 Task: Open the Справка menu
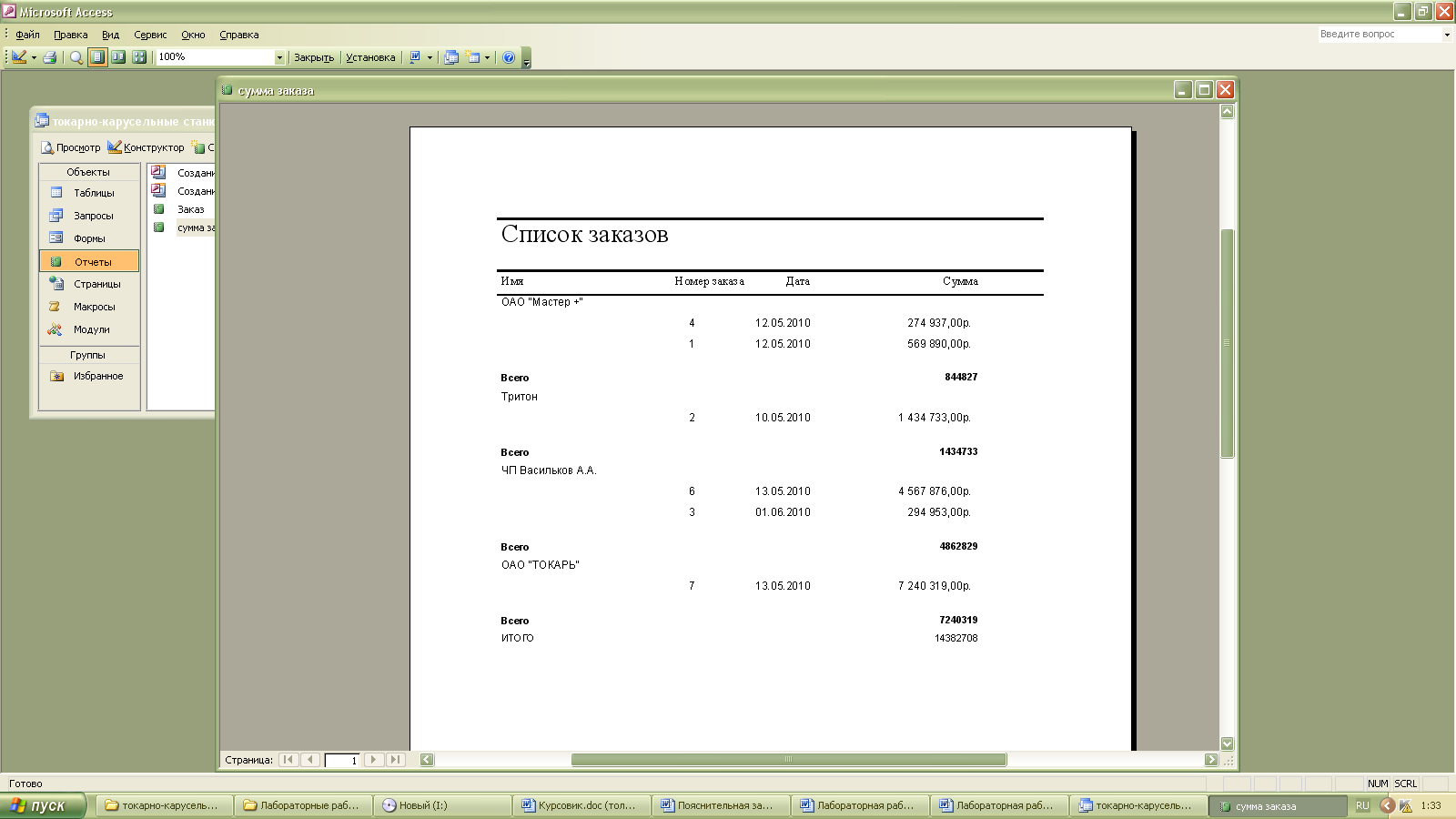[238, 35]
